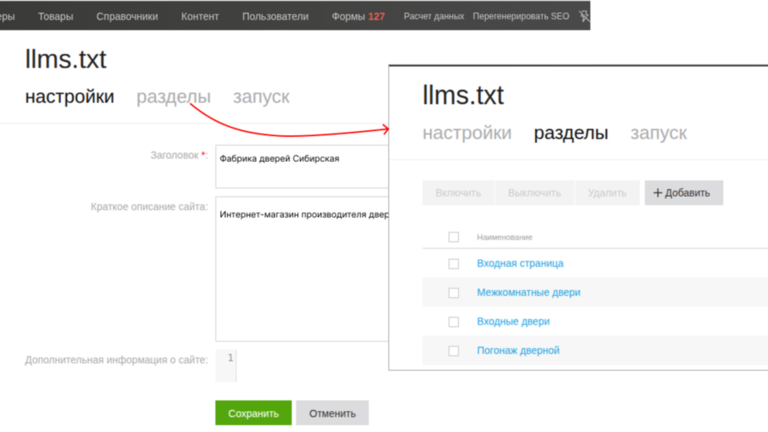Click the green Сохранить button

click(x=253, y=413)
